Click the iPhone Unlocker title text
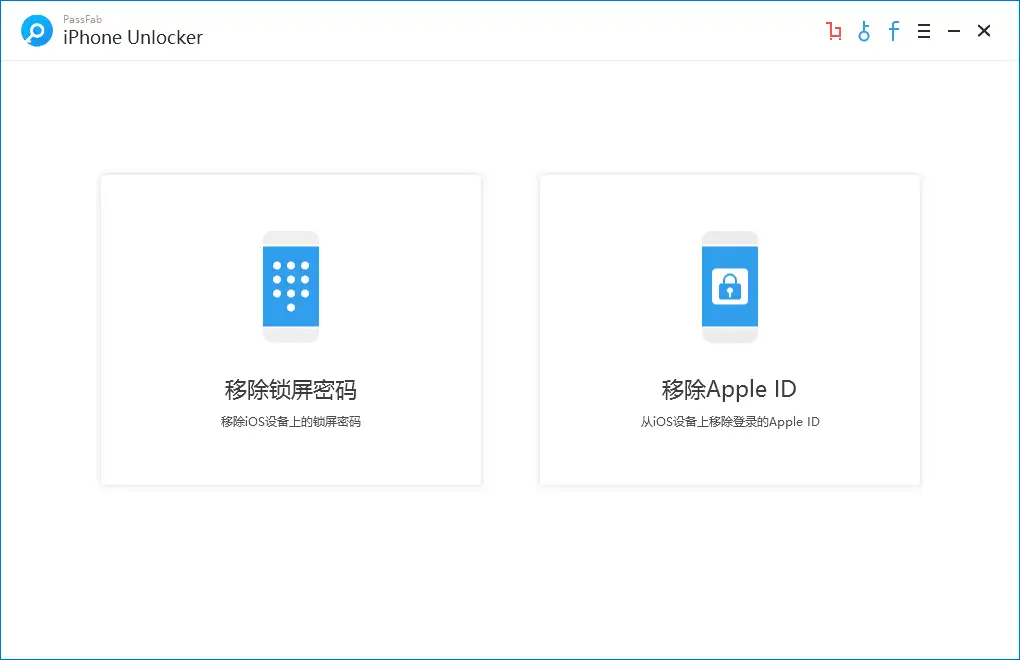This screenshot has height=660, width=1020. point(133,38)
